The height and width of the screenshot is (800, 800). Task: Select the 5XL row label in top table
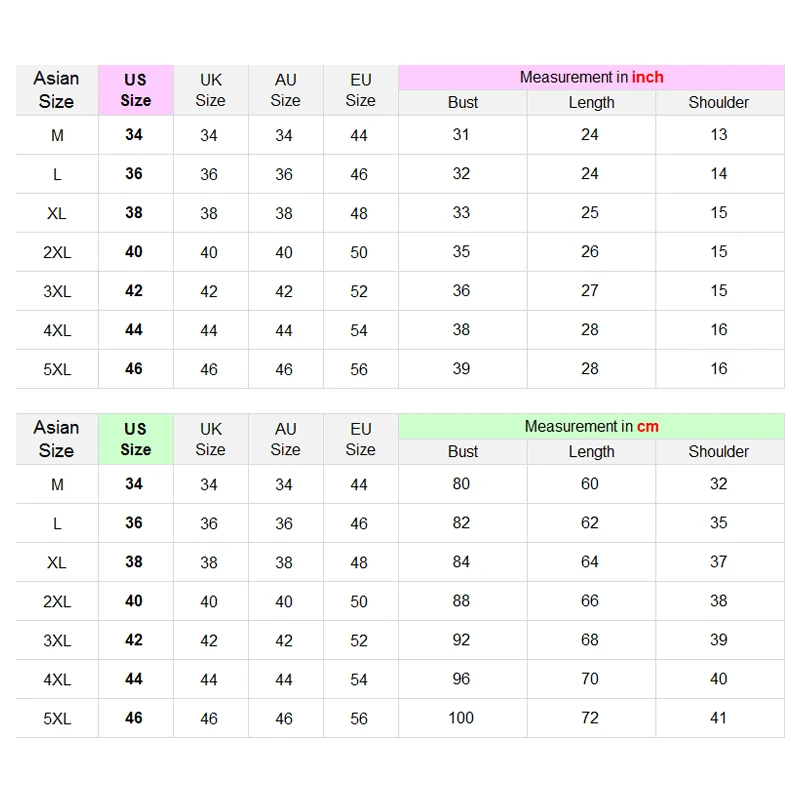[57, 369]
